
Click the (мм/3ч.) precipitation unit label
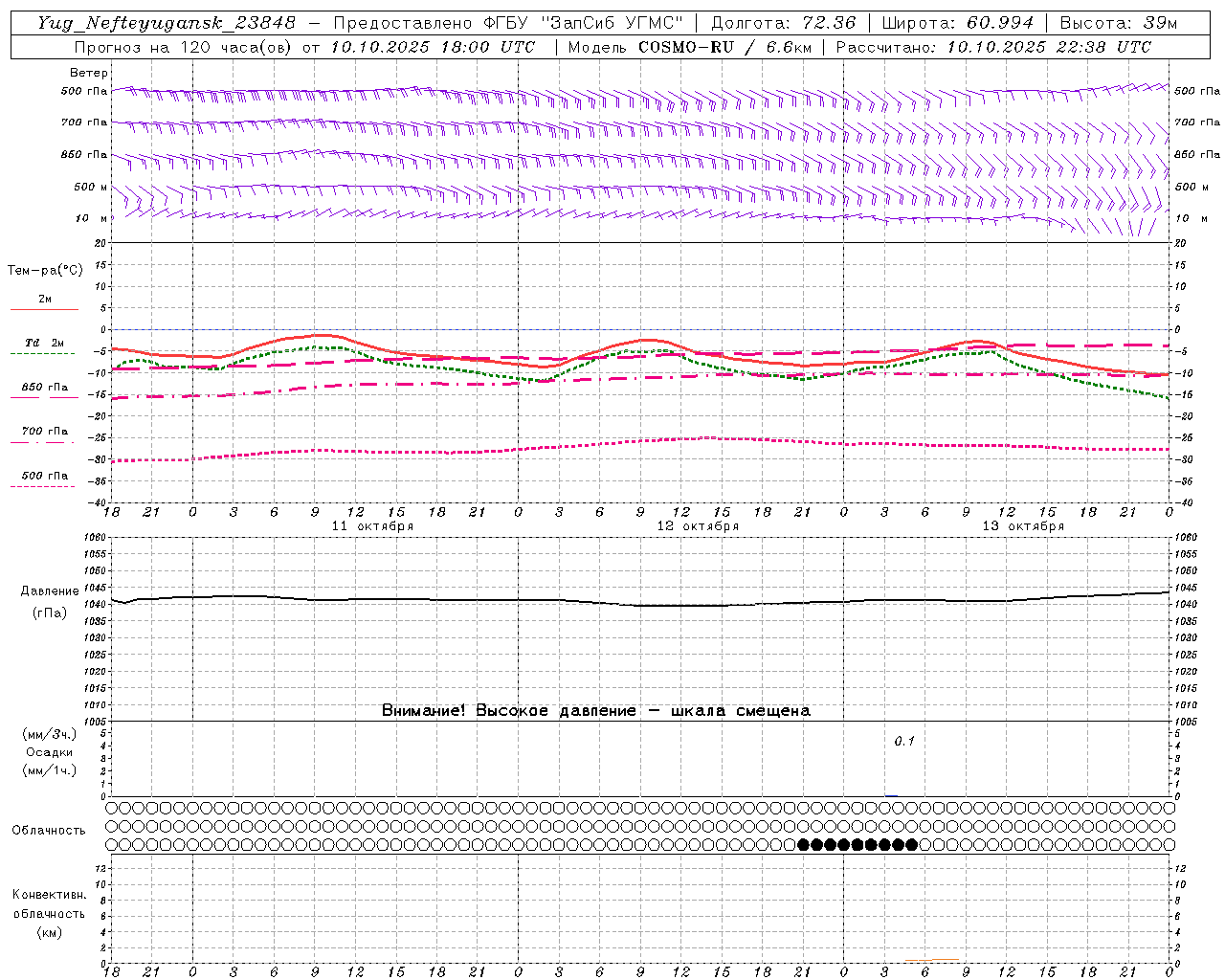pos(50,735)
